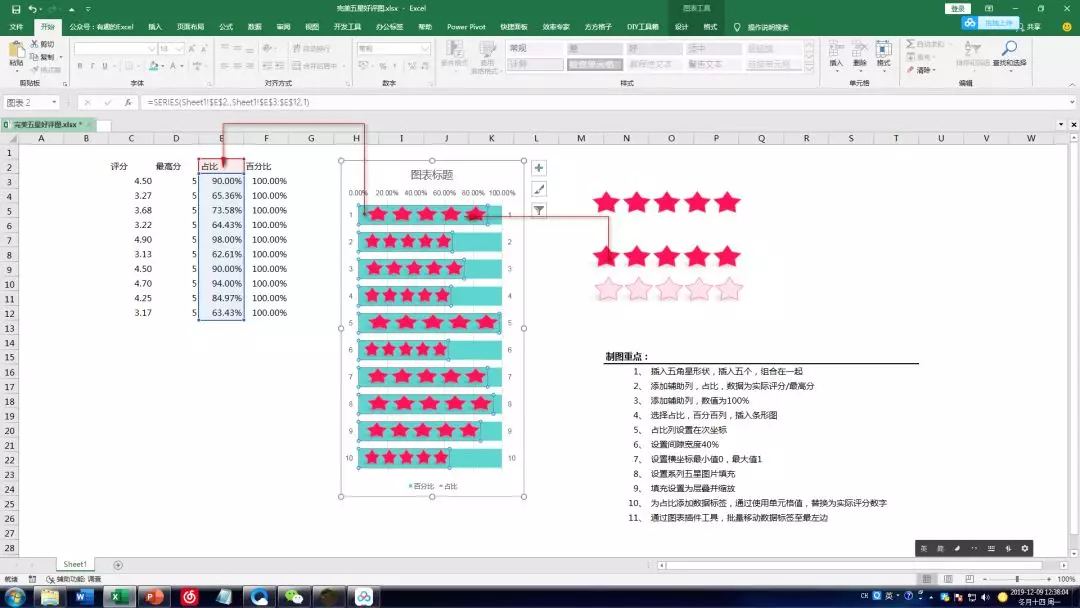Image resolution: width=1080 pixels, height=608 pixels.
Task: Open the Chart Styles brush button
Action: [539, 189]
